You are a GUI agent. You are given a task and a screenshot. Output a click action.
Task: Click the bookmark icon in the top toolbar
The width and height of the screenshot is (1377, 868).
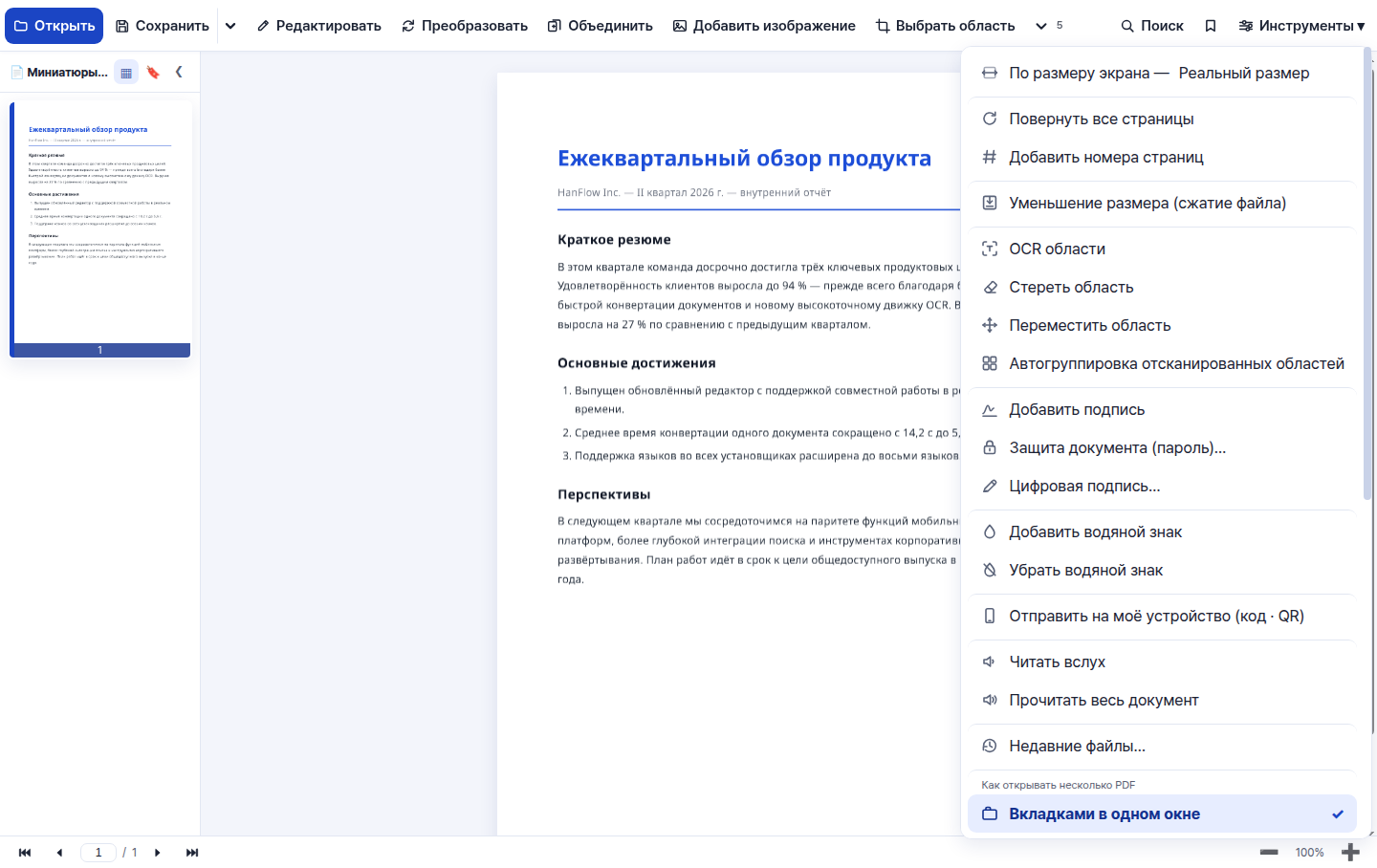pyautogui.click(x=1211, y=26)
